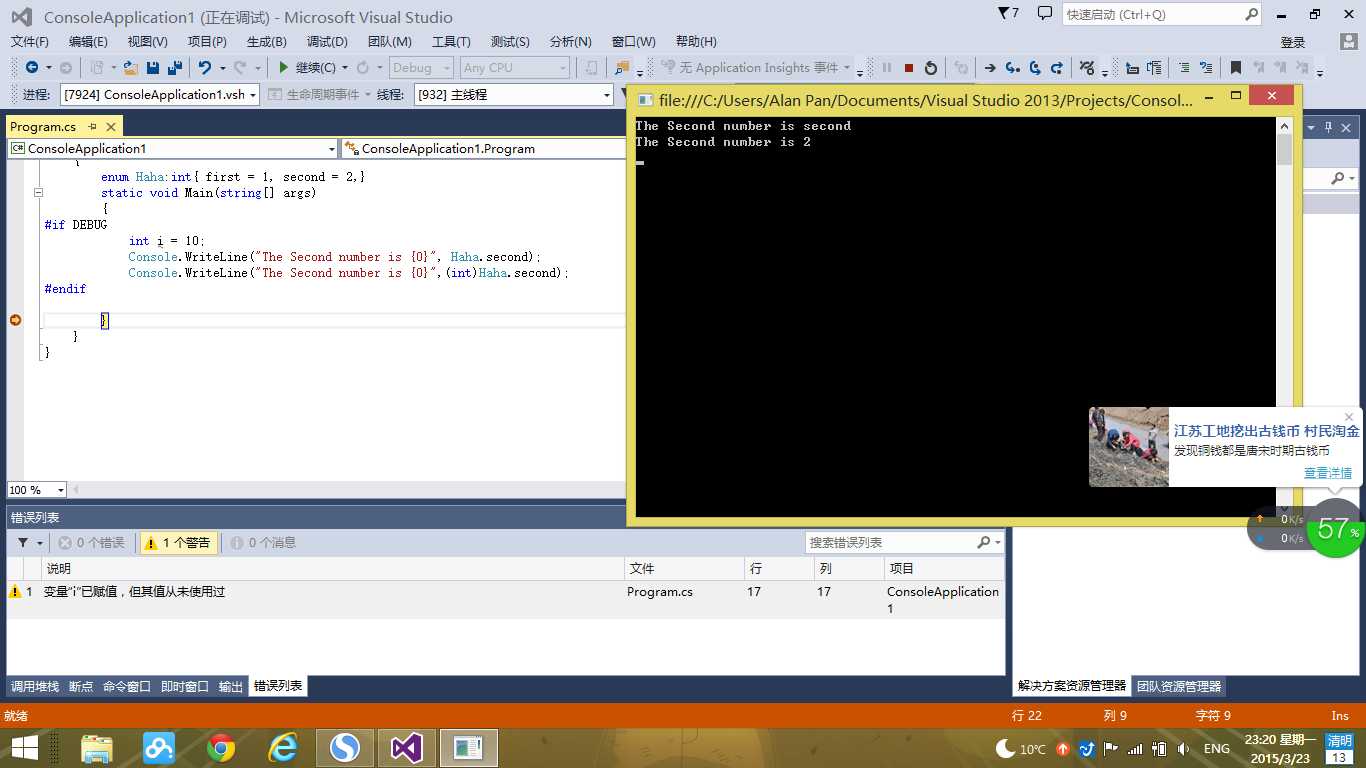The height and width of the screenshot is (768, 1366).
Task: Click the Step Into icon
Action: (1012, 68)
